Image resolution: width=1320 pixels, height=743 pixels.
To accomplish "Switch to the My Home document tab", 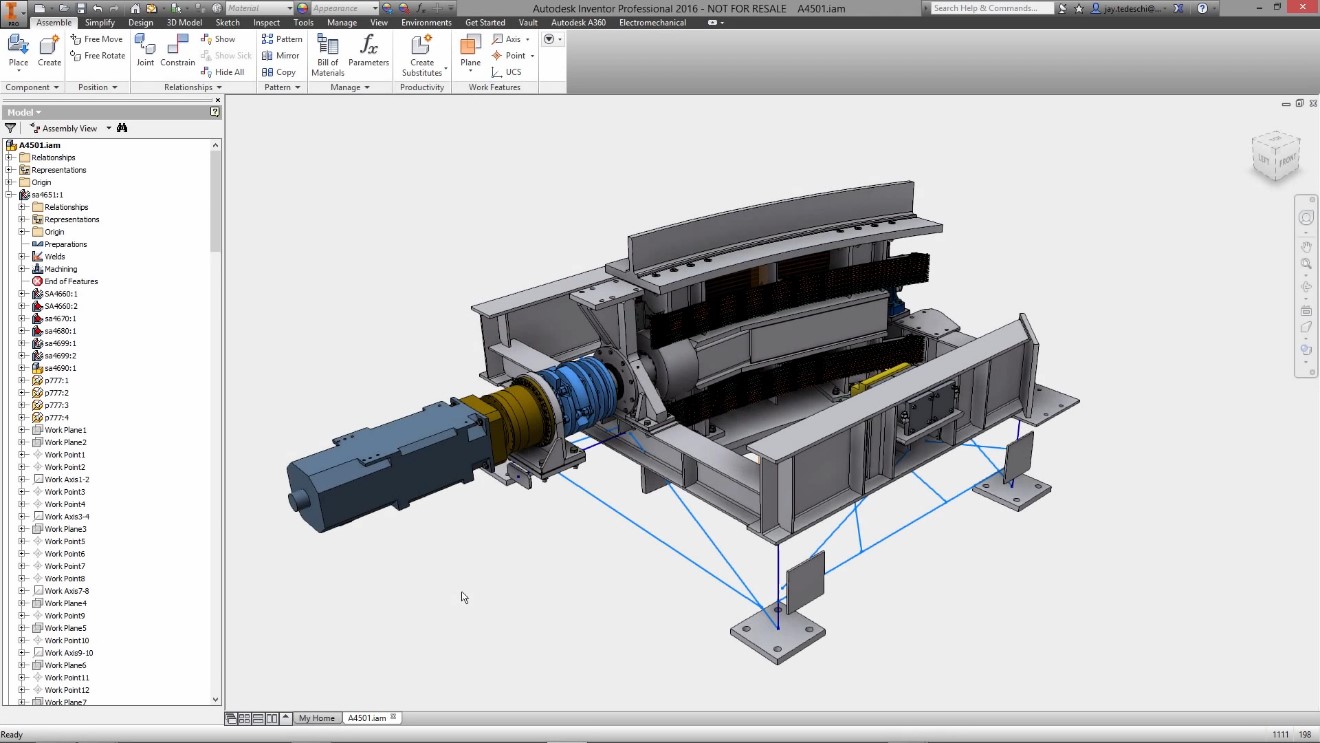I will [317, 718].
